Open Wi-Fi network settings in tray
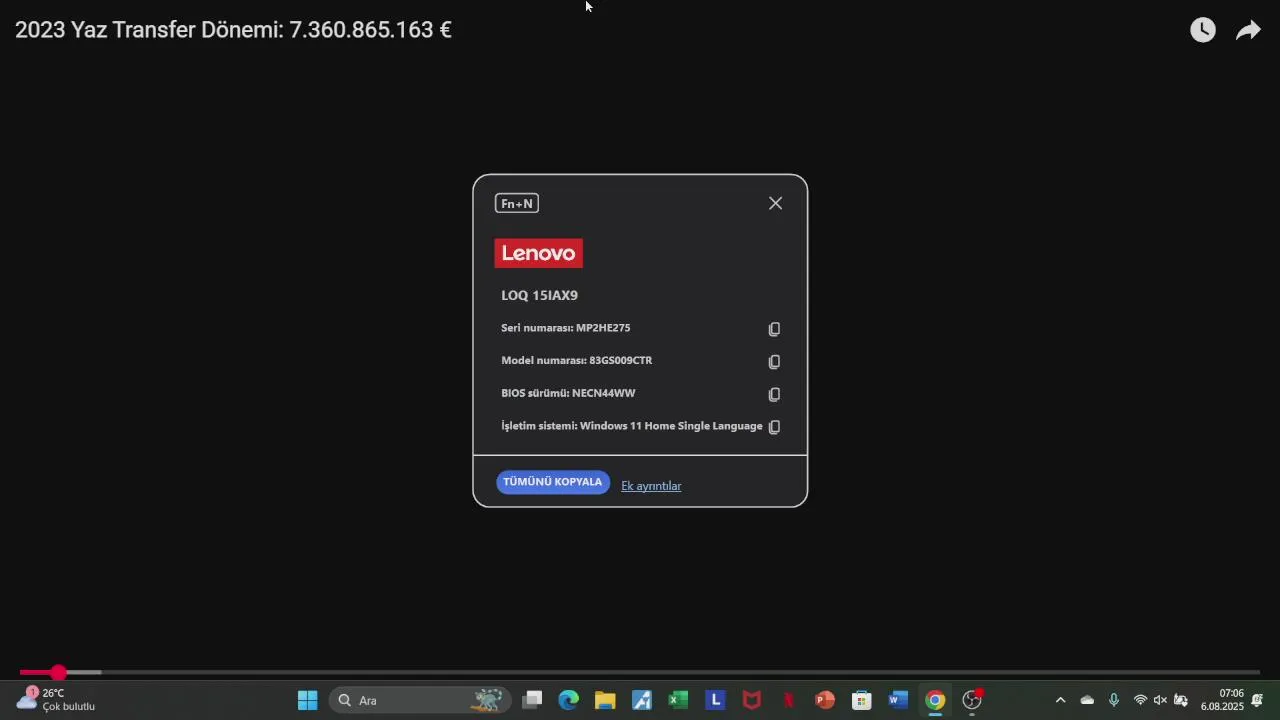This screenshot has height=720, width=1280. click(x=1140, y=700)
